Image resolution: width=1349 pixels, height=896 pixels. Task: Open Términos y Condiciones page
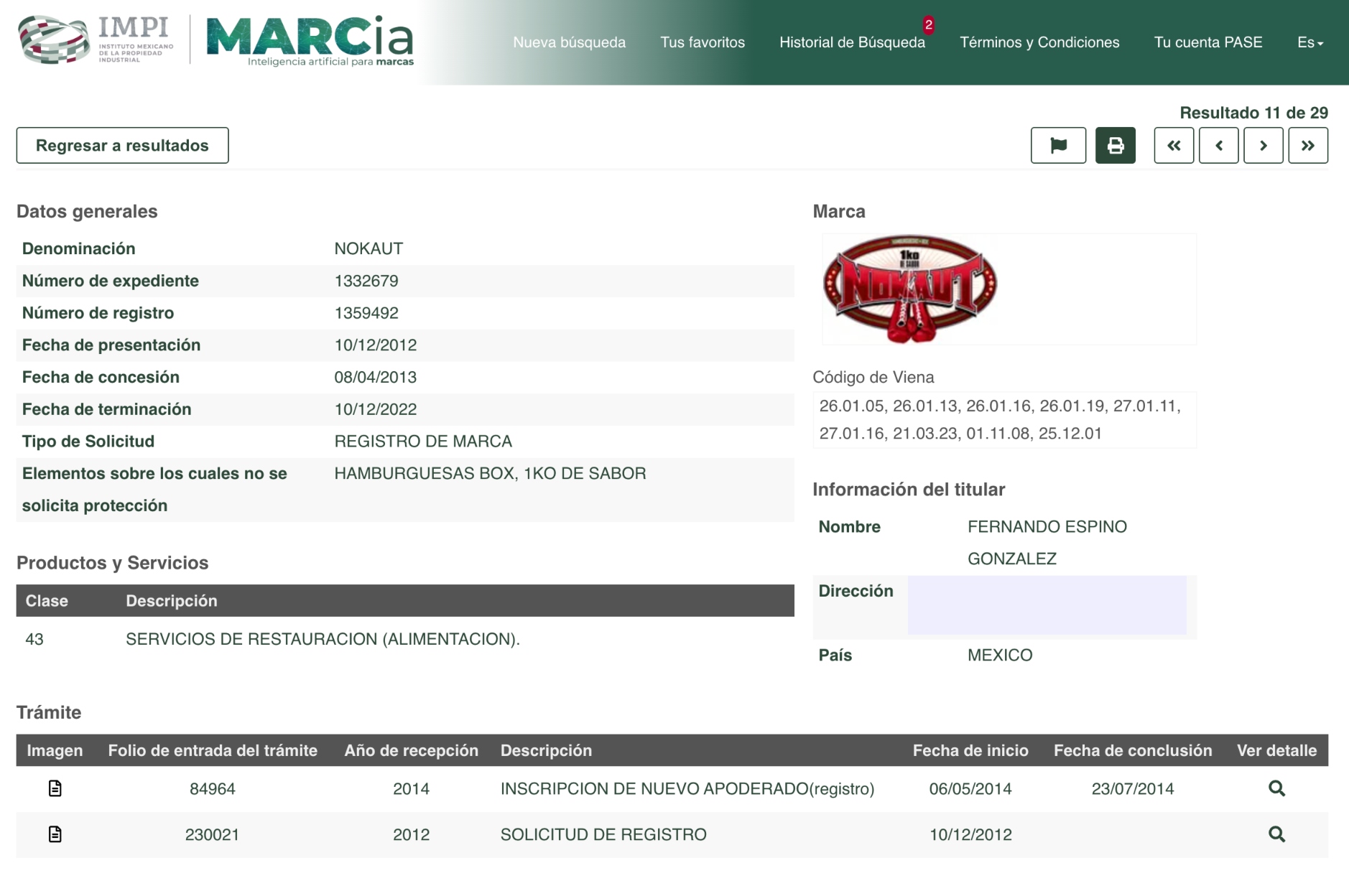click(1039, 42)
